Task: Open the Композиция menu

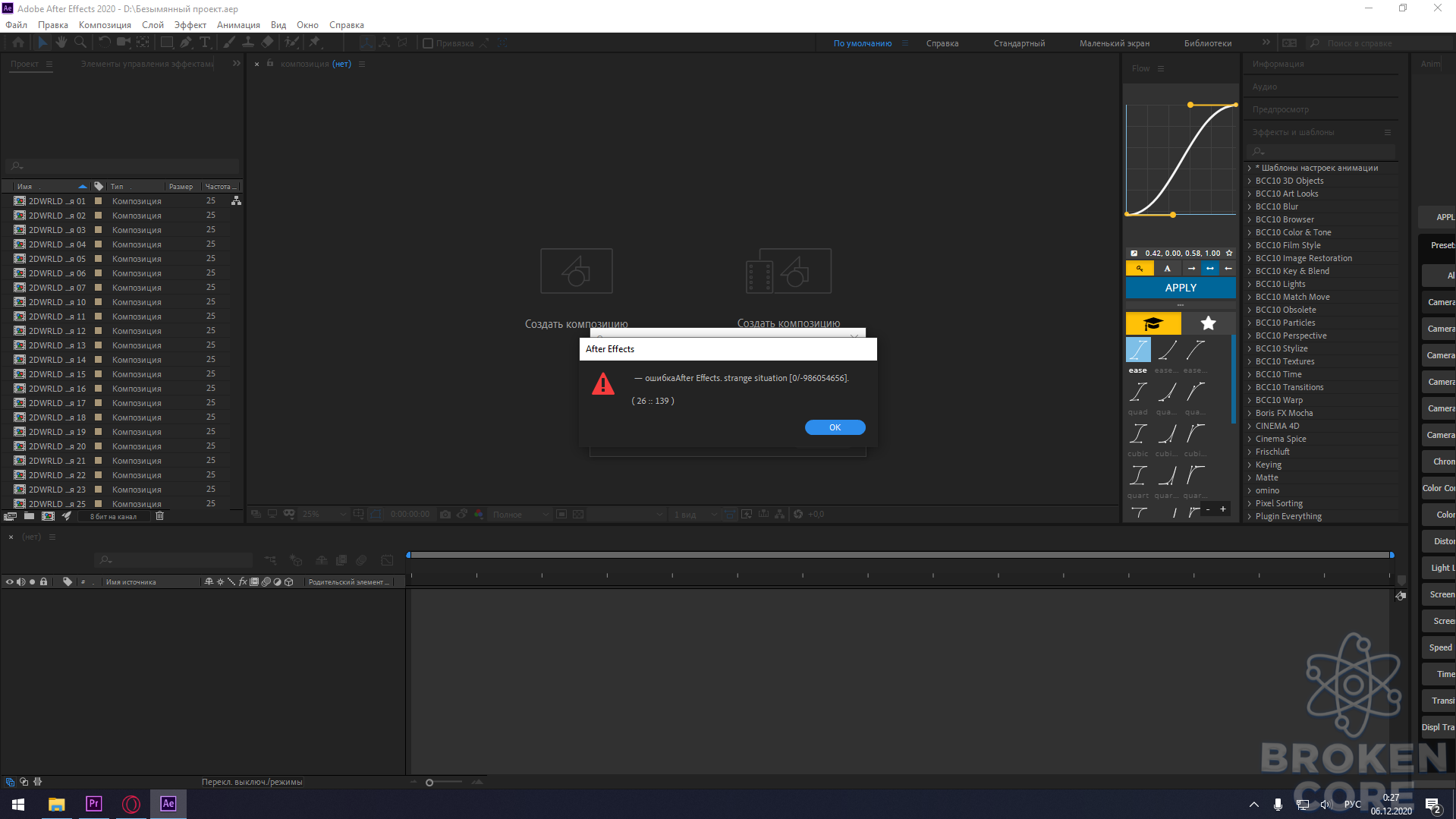Action: coord(105,24)
